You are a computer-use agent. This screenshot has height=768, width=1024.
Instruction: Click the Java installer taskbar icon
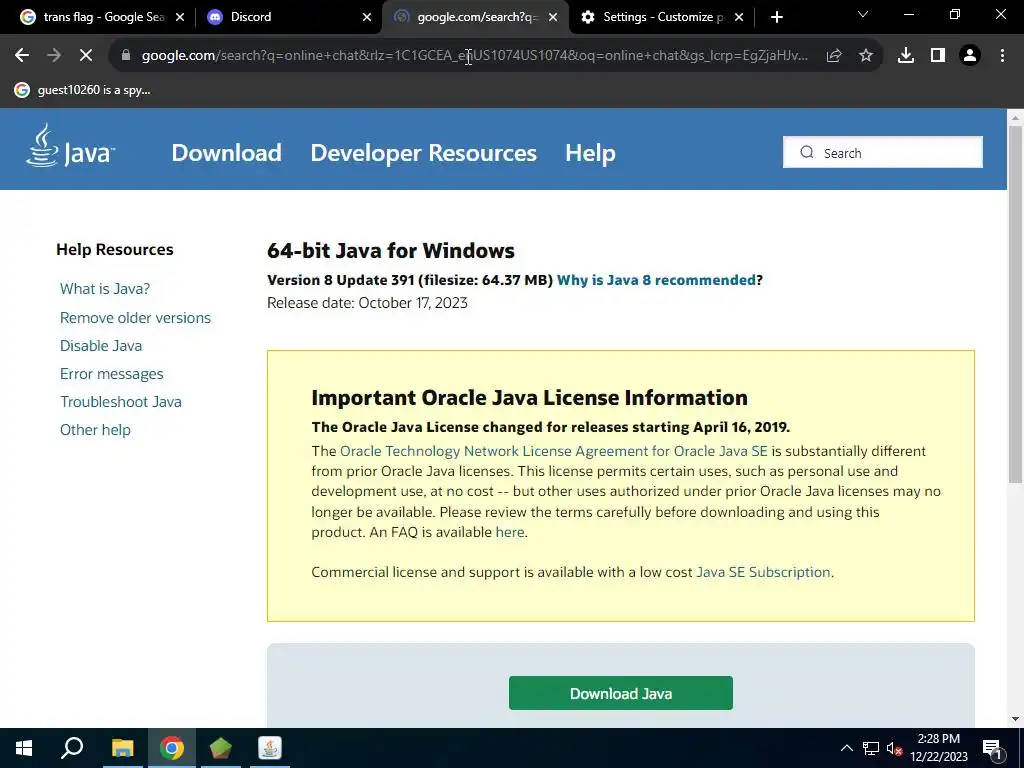270,748
